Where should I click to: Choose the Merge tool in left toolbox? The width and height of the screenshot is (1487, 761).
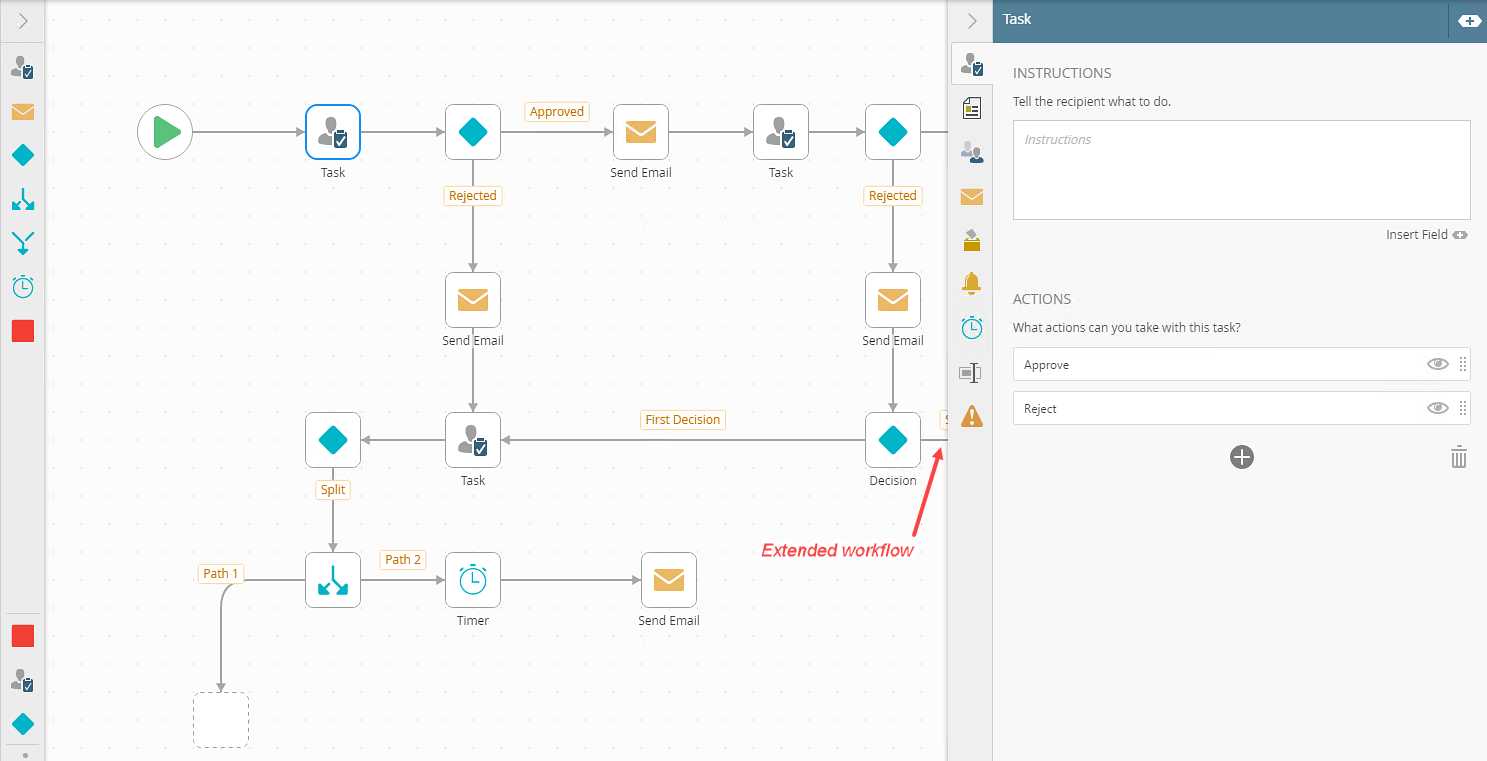click(22, 243)
